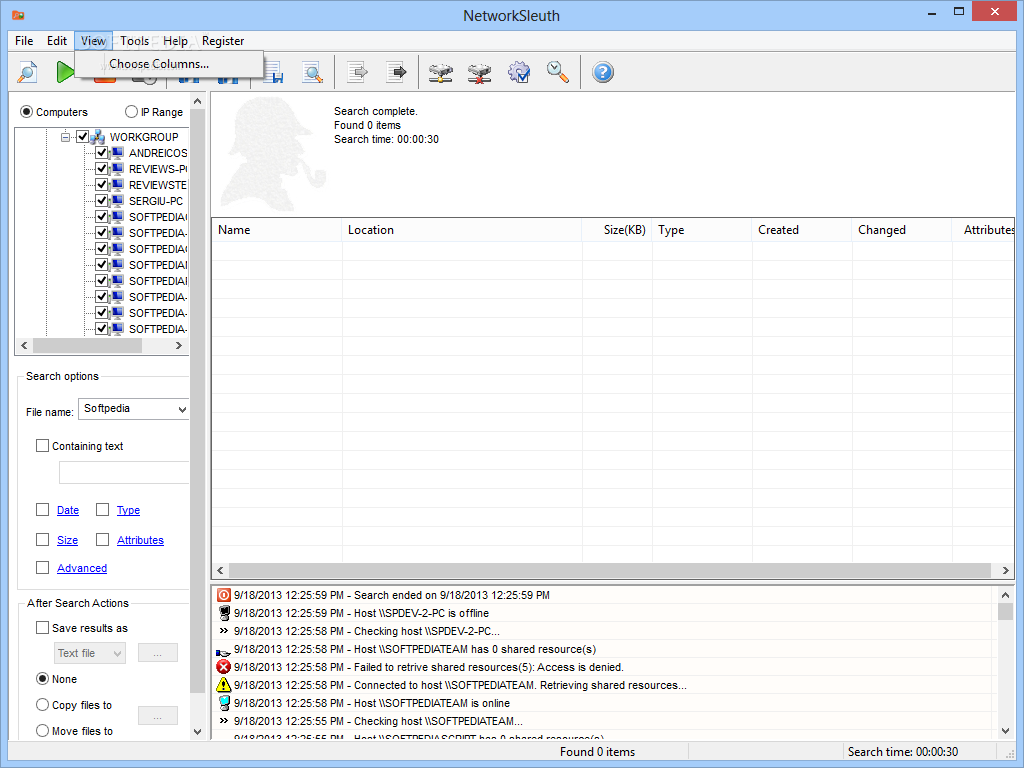This screenshot has width=1024, height=768.
Task: Enable the Save results as checkbox
Action: click(x=42, y=628)
